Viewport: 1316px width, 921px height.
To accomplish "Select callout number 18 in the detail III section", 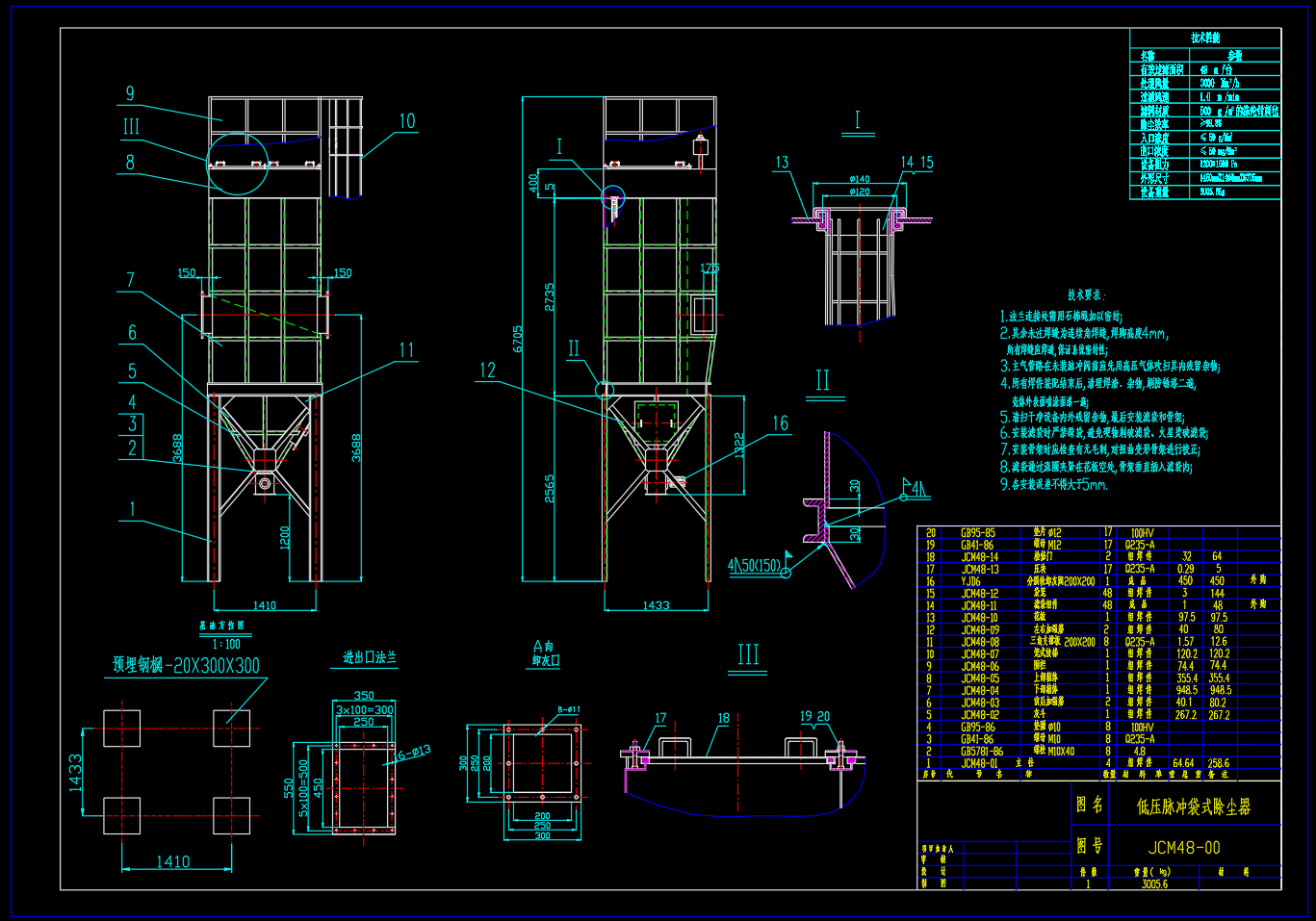I will tap(723, 718).
